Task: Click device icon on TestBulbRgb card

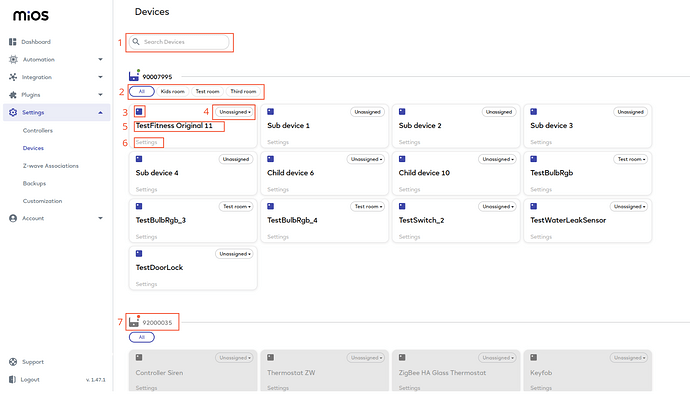Action: pos(533,159)
